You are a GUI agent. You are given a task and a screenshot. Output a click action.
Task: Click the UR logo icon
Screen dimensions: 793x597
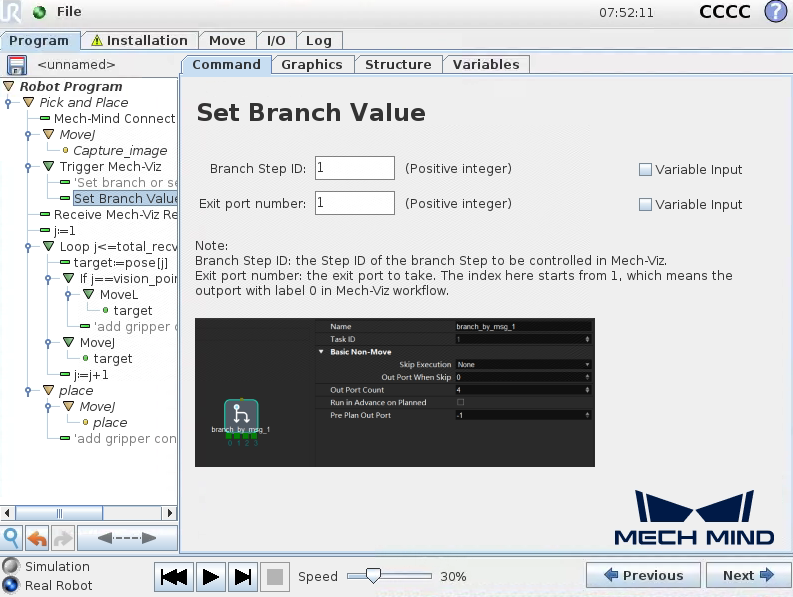pos(11,11)
